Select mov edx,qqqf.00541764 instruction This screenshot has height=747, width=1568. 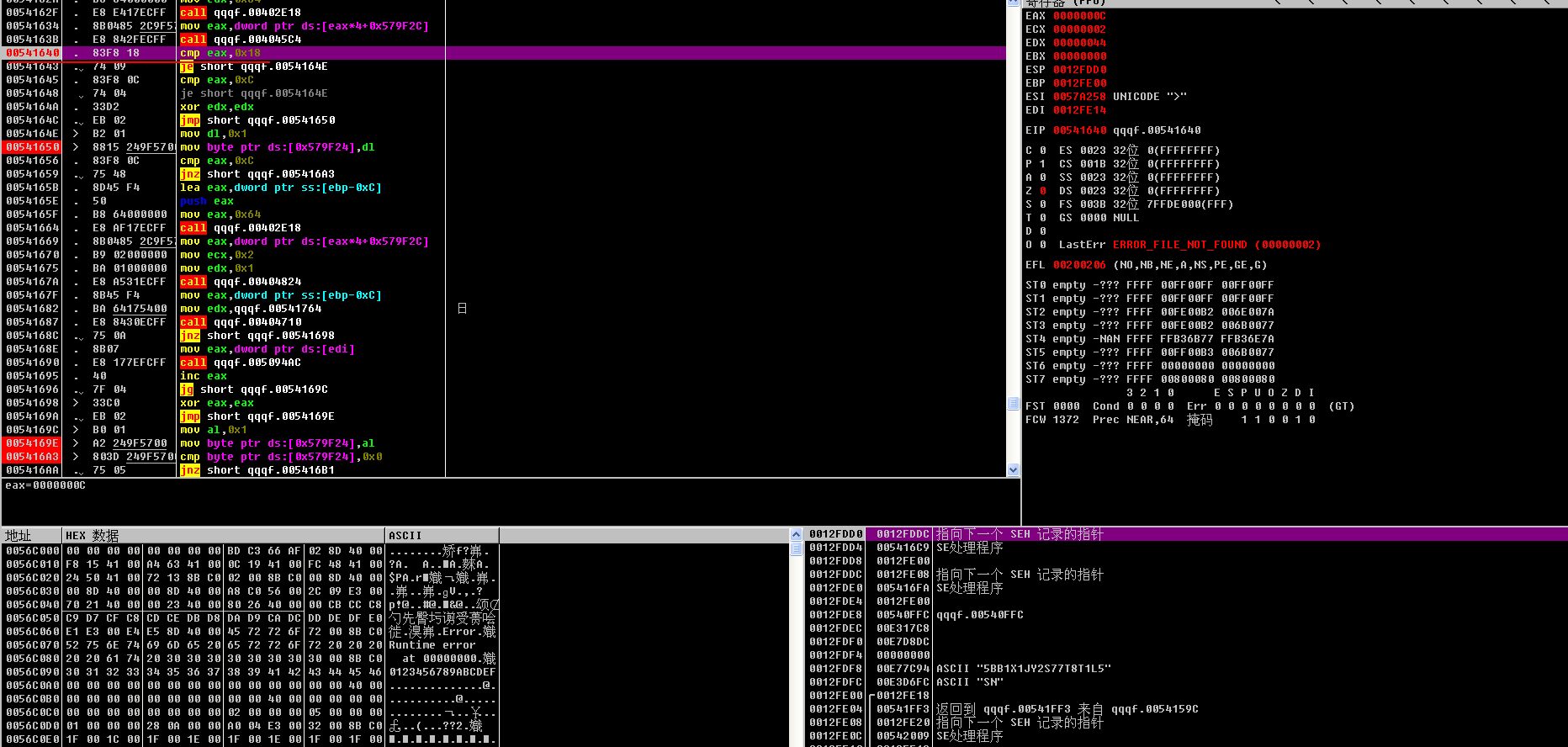pyautogui.click(x=251, y=309)
